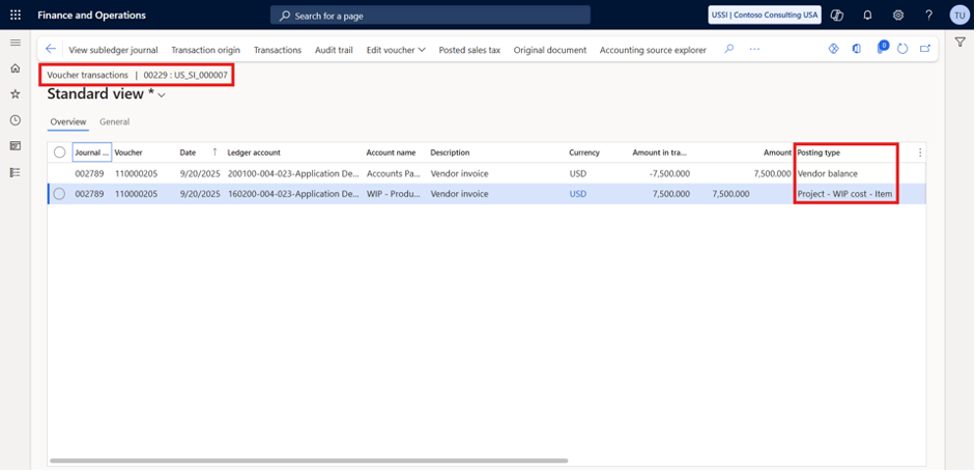The image size is (977, 472).
Task: Switch company USSI Contoso Consulting USA
Action: (765, 15)
